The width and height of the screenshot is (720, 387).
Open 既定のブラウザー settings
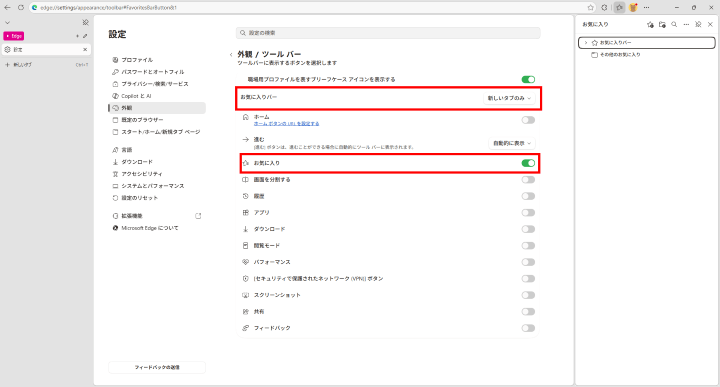pos(157,120)
